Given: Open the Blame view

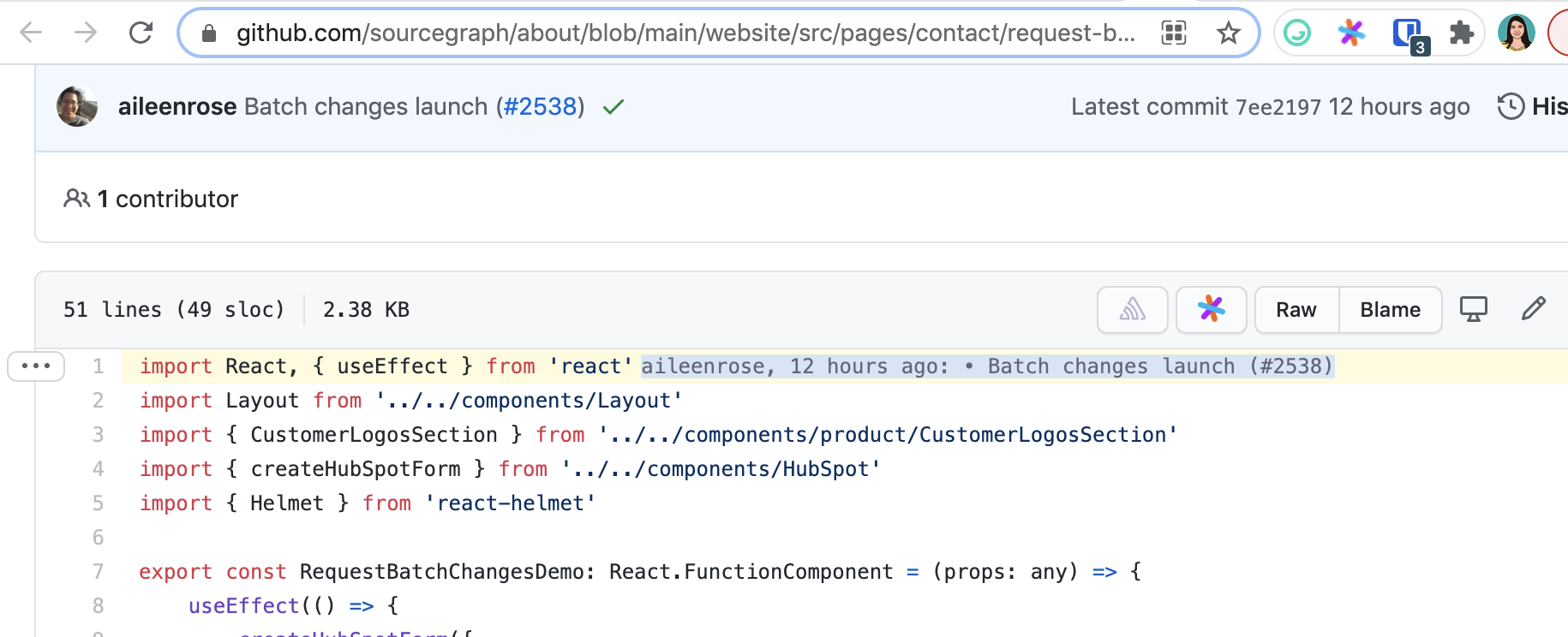Looking at the screenshot, I should 1391,310.
